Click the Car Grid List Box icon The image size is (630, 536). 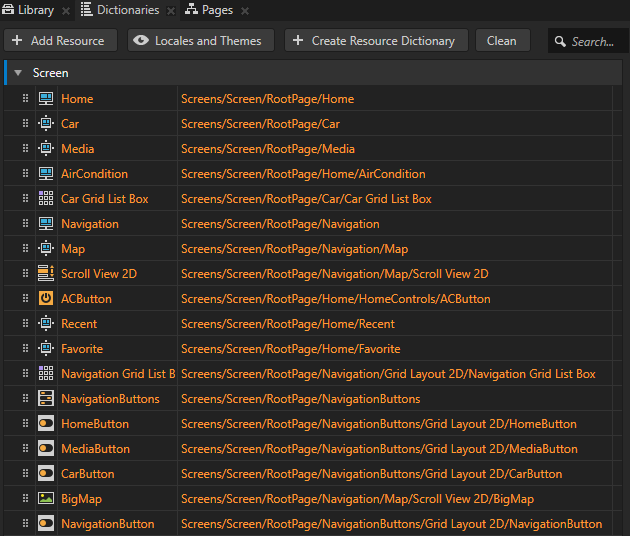click(46, 199)
